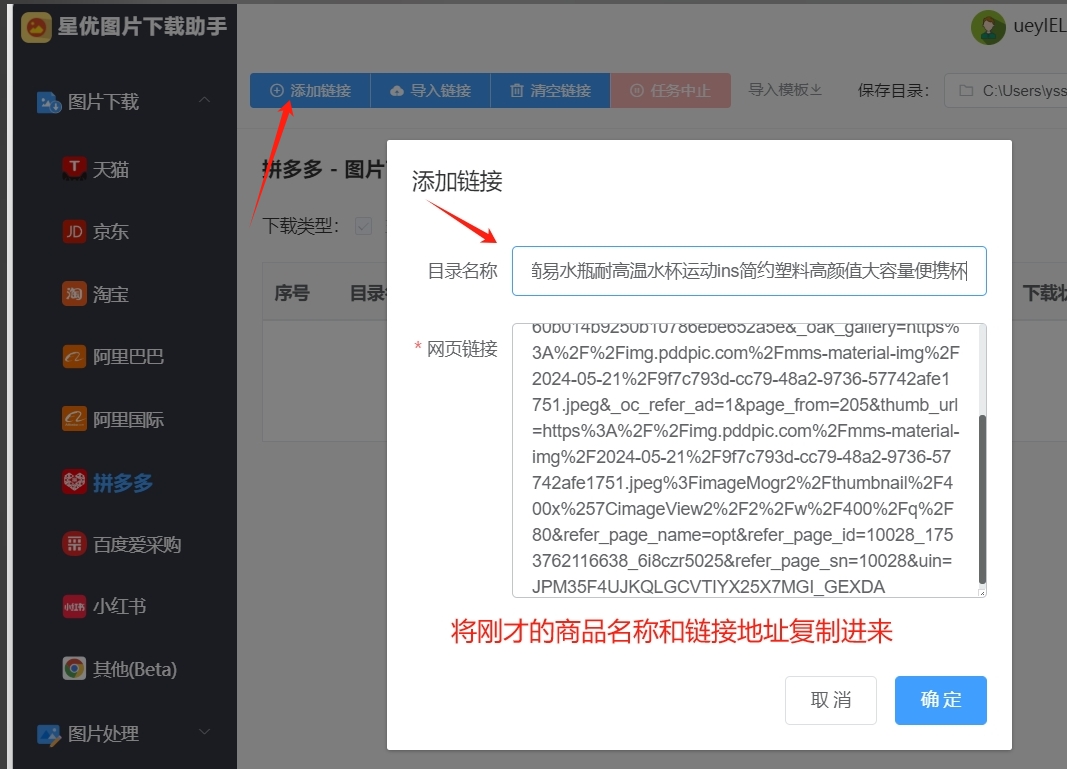
Task: Download template via 导入模板 link
Action: click(785, 90)
